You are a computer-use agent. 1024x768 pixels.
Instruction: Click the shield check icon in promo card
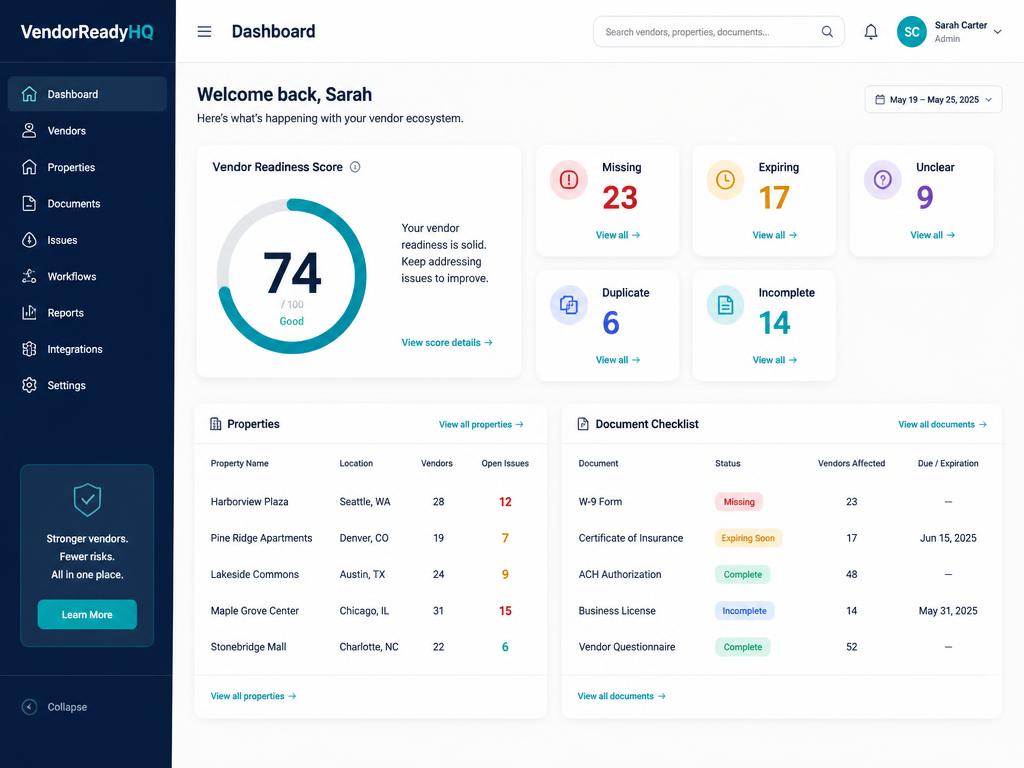point(87,500)
